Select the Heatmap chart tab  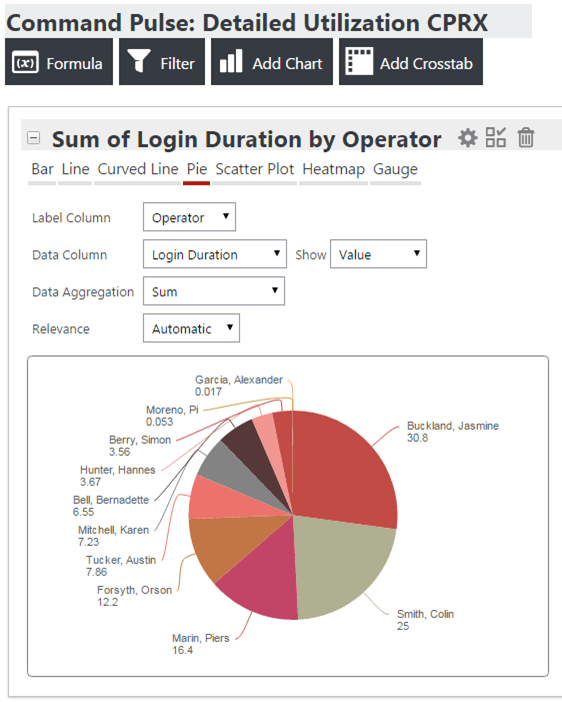click(x=334, y=170)
